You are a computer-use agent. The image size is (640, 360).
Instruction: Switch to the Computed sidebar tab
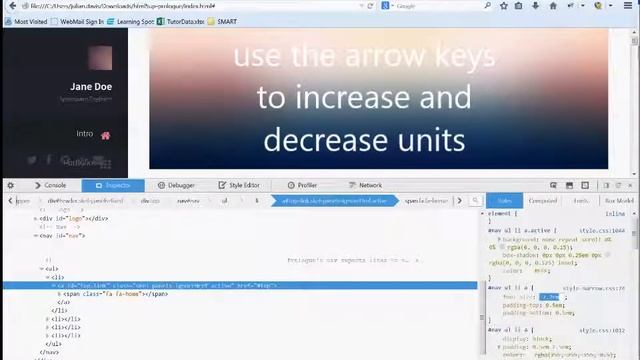(542, 201)
